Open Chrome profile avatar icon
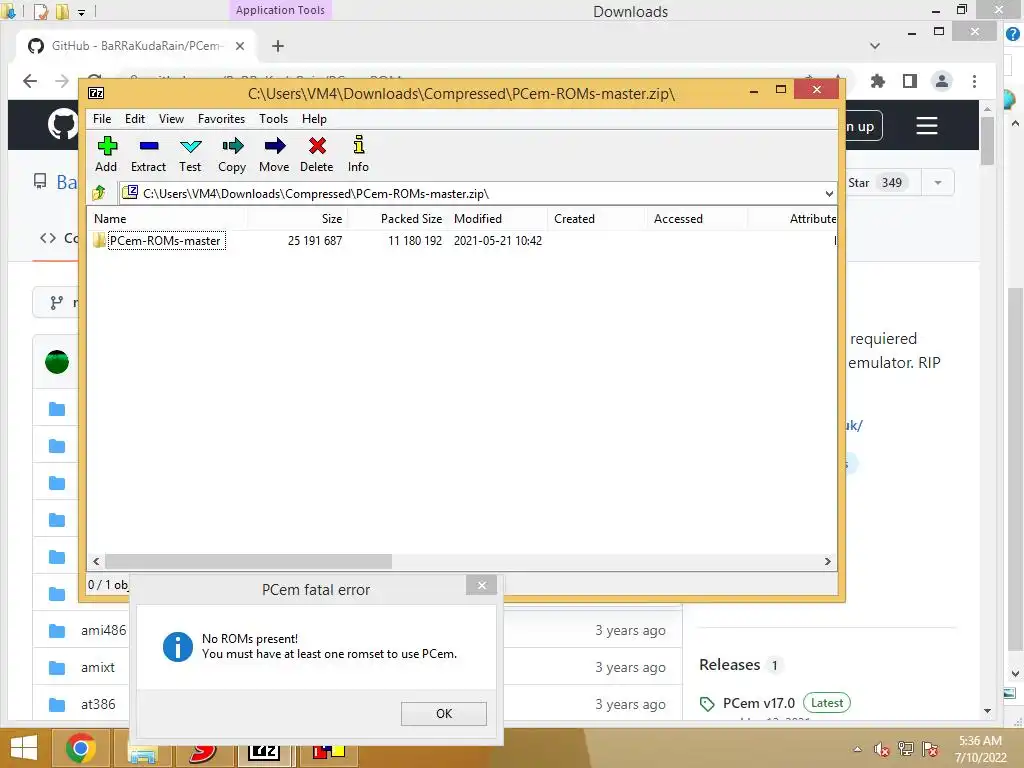1024x768 pixels. (942, 81)
